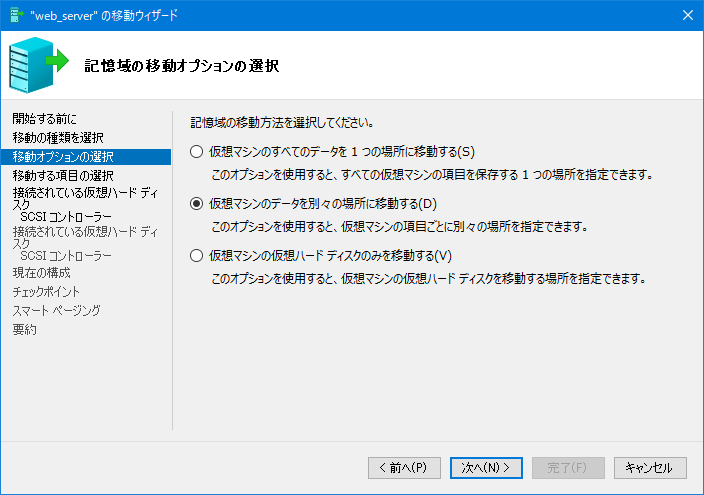Image resolution: width=704 pixels, height=495 pixels.
Task: Click the 'スマート ページング' step
Action: (x=57, y=310)
